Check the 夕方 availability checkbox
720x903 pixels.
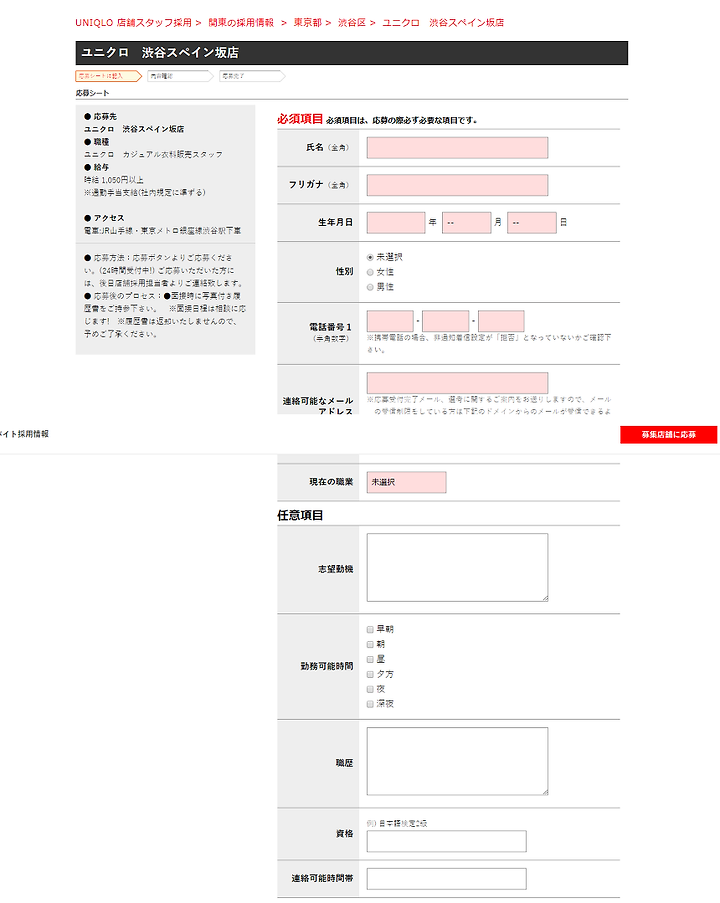(x=370, y=674)
